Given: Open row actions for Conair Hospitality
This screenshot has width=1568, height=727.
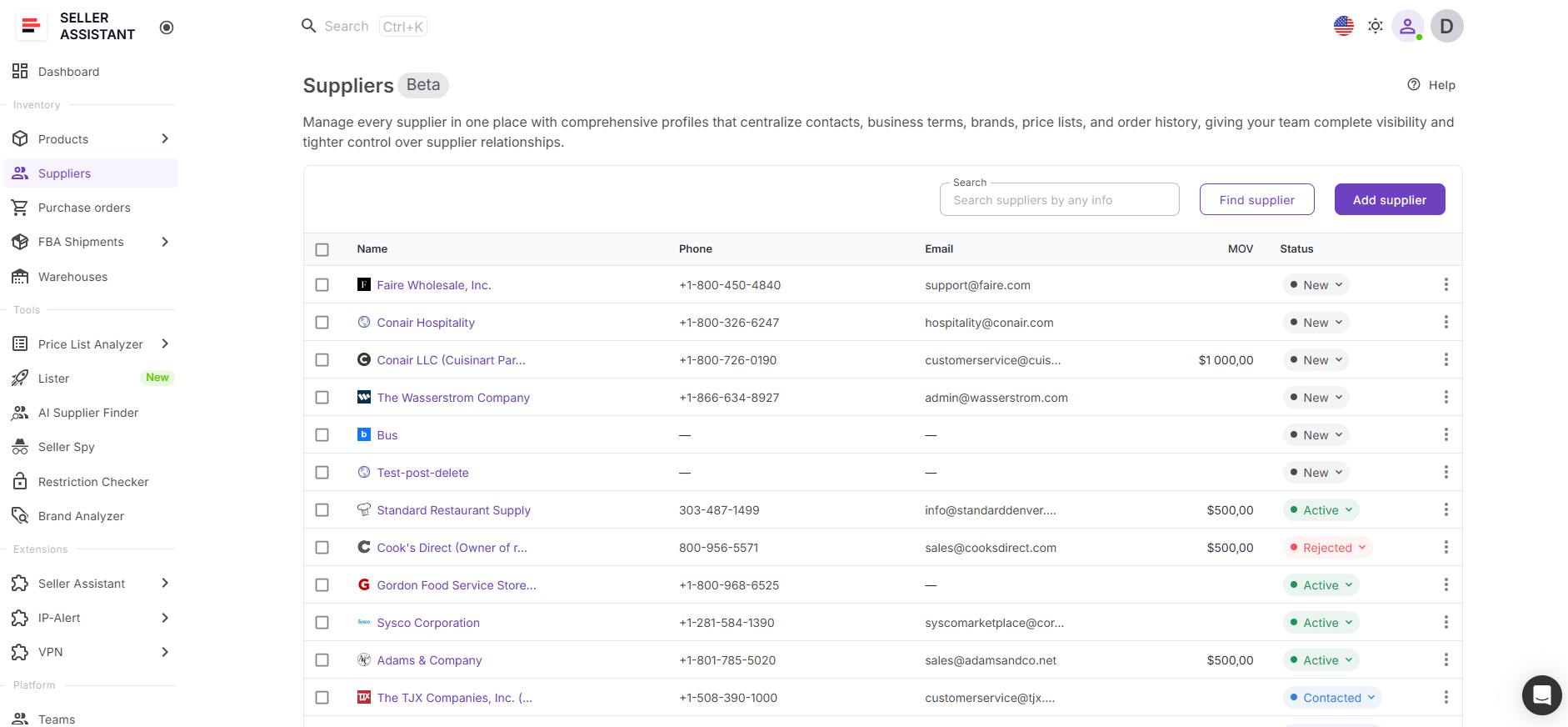Looking at the screenshot, I should [x=1446, y=322].
